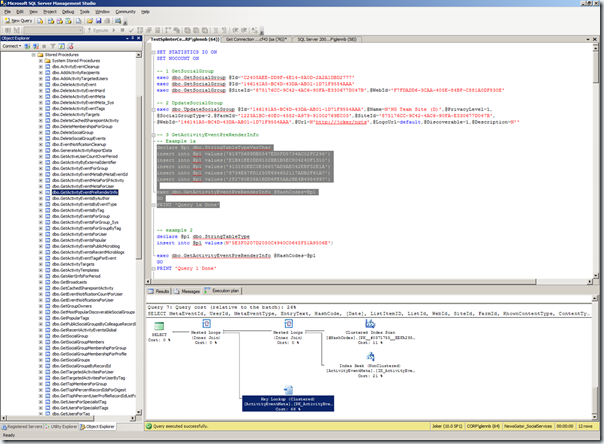
Task: Expand the System Stored Procedures node
Action: click(x=41, y=60)
